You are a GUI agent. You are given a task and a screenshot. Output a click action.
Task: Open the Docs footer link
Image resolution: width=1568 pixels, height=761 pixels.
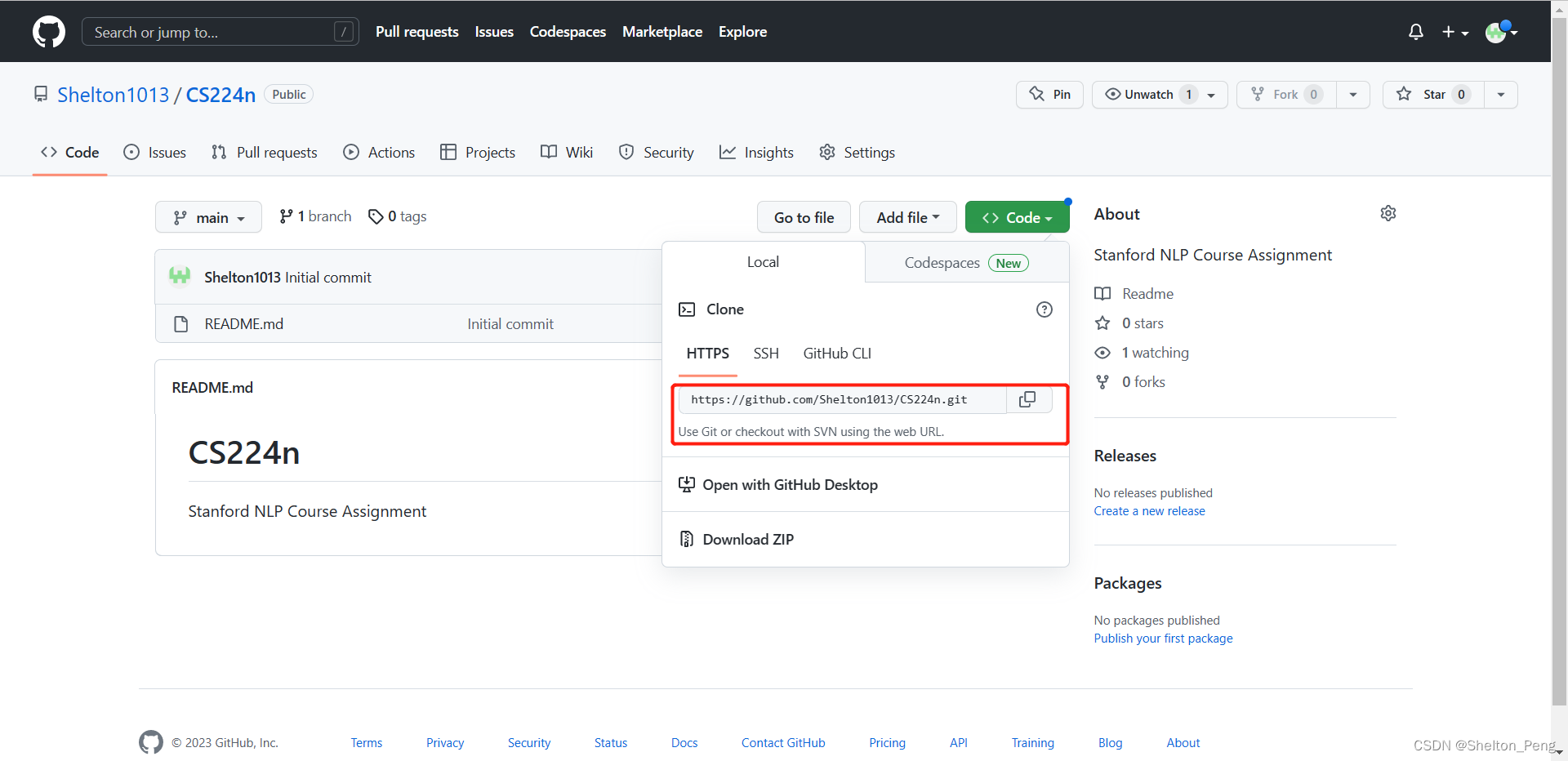pyautogui.click(x=684, y=743)
